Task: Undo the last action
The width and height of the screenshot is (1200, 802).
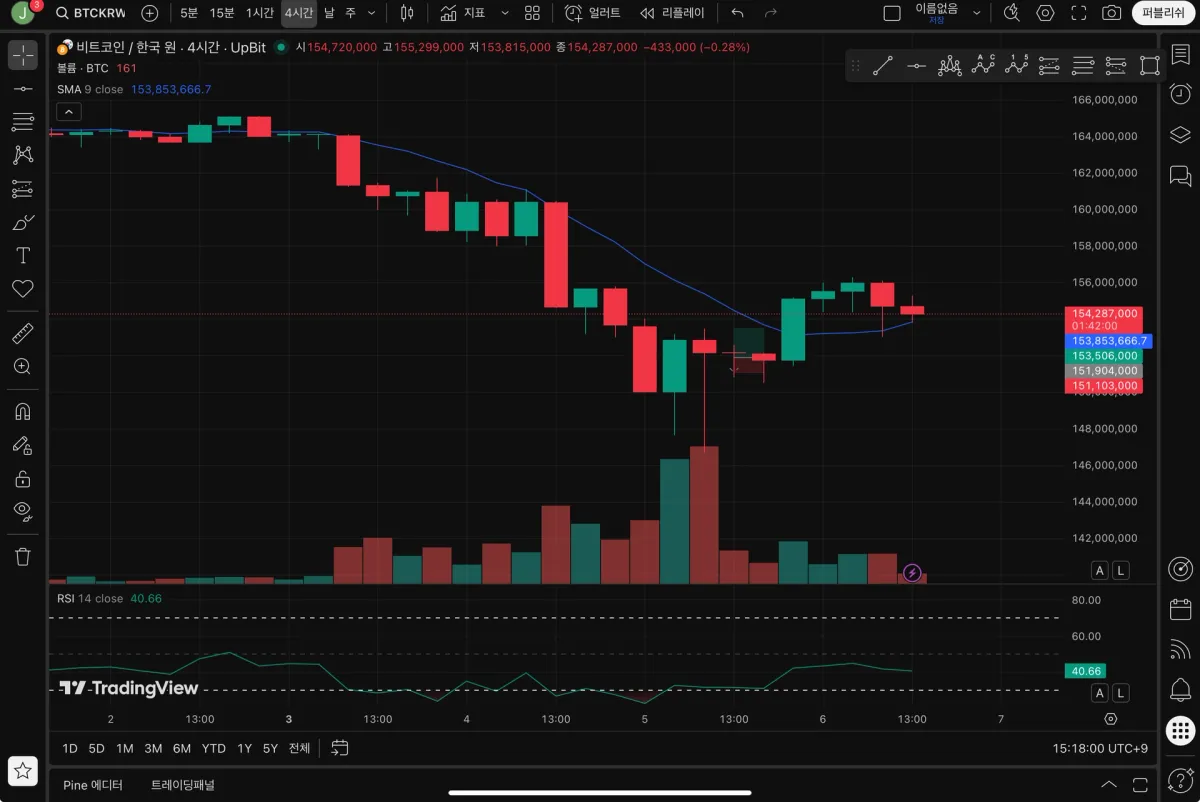Action: [738, 13]
